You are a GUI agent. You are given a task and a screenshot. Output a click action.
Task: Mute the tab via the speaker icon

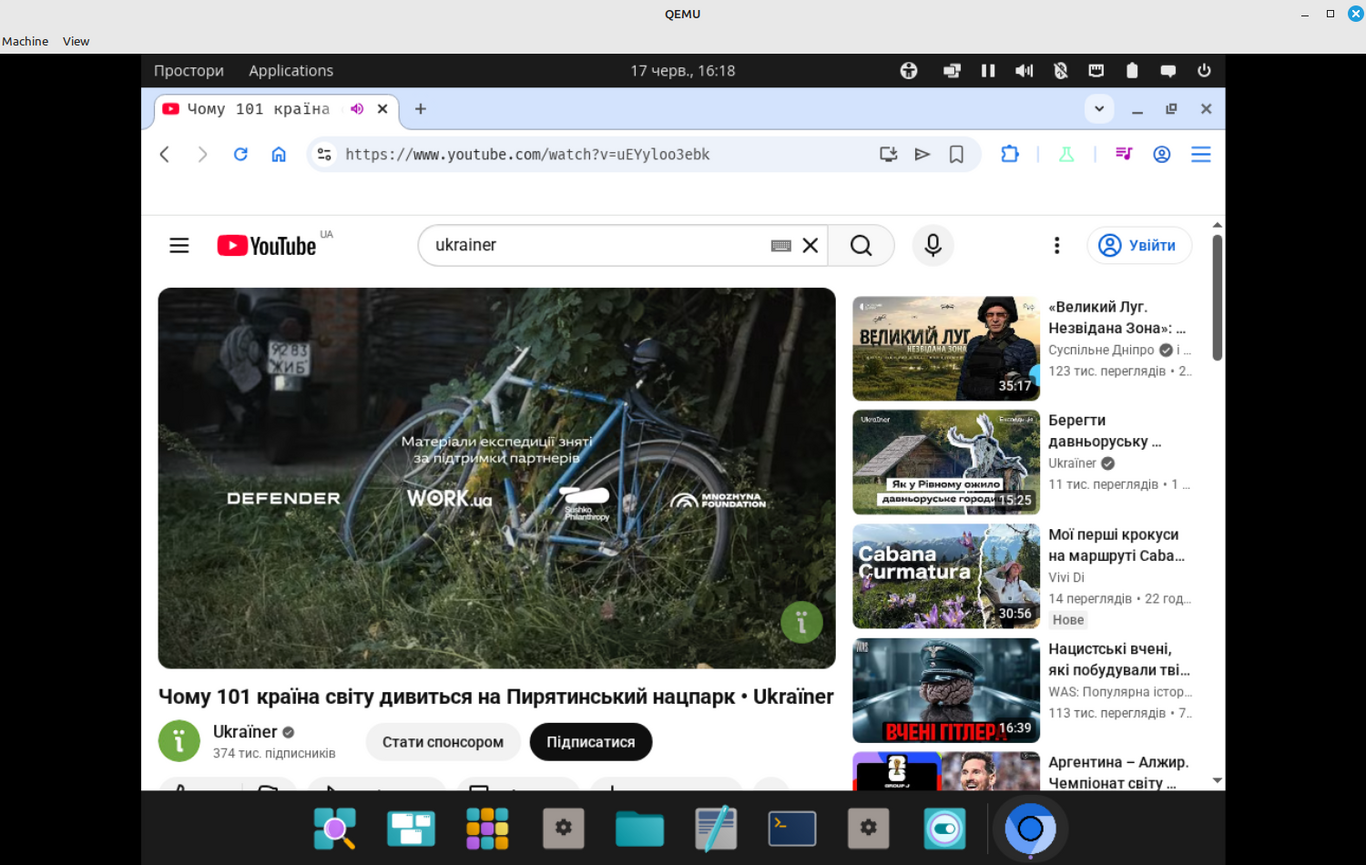click(x=357, y=109)
